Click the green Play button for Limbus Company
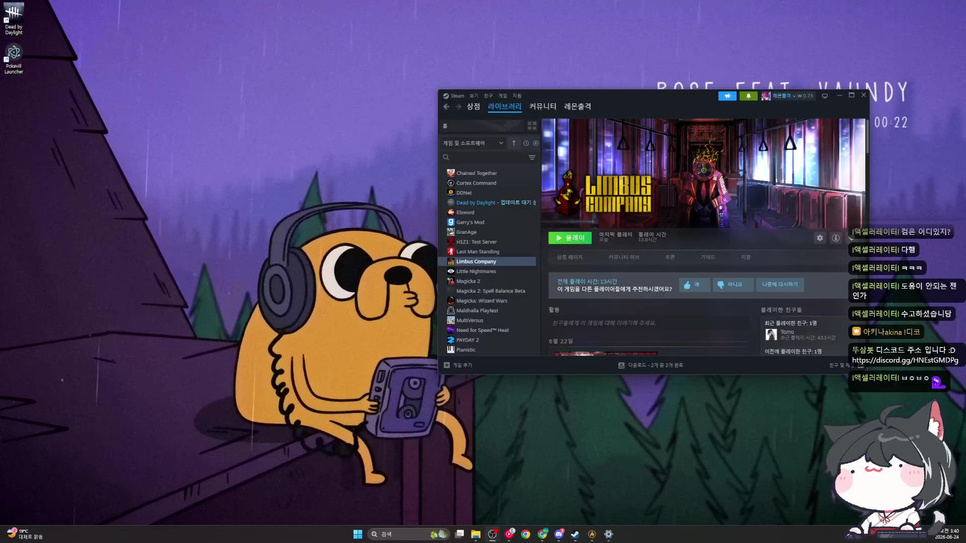 click(x=570, y=238)
